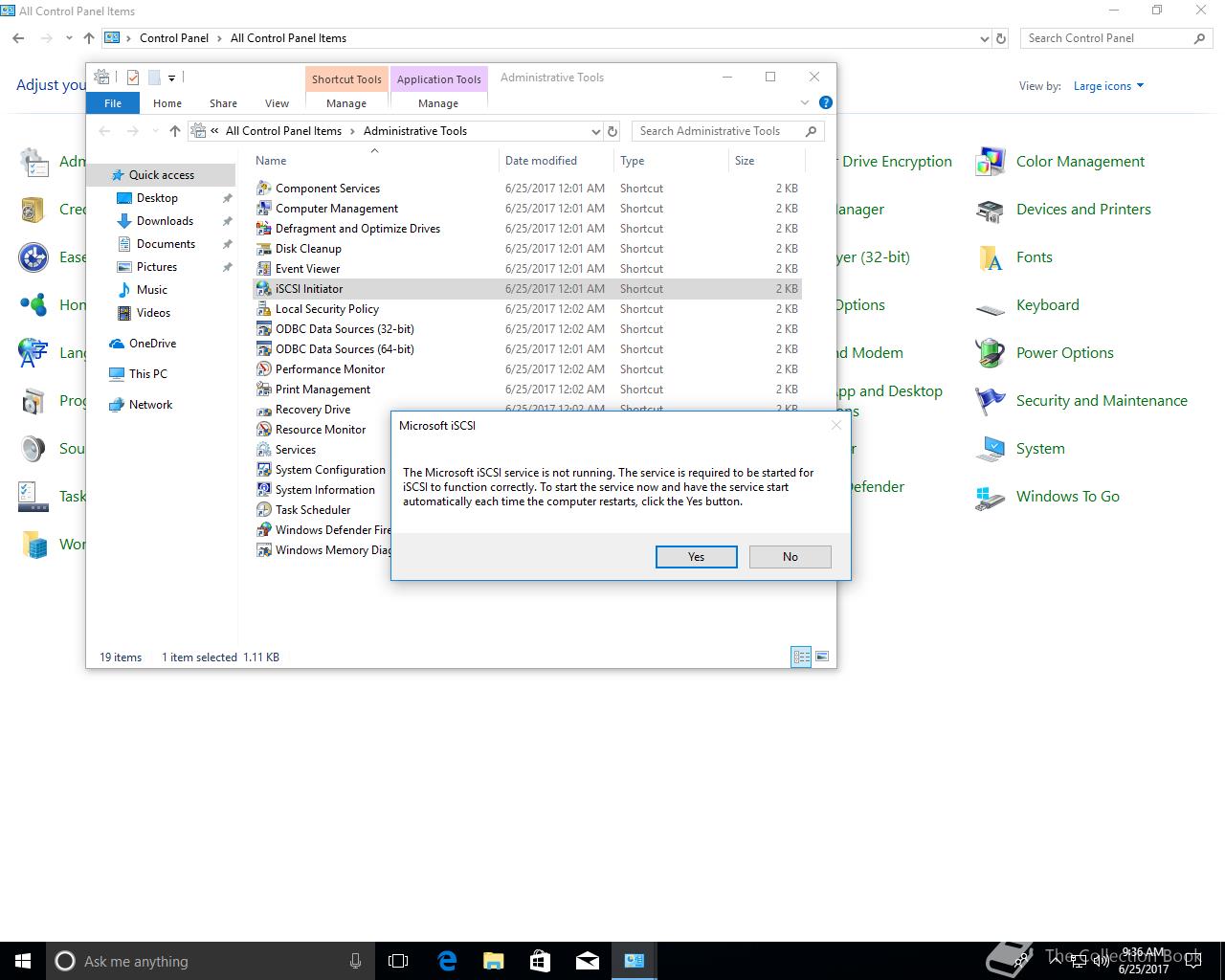Select the Performance Monitor icon
This screenshot has height=980, width=1225.
(x=264, y=369)
